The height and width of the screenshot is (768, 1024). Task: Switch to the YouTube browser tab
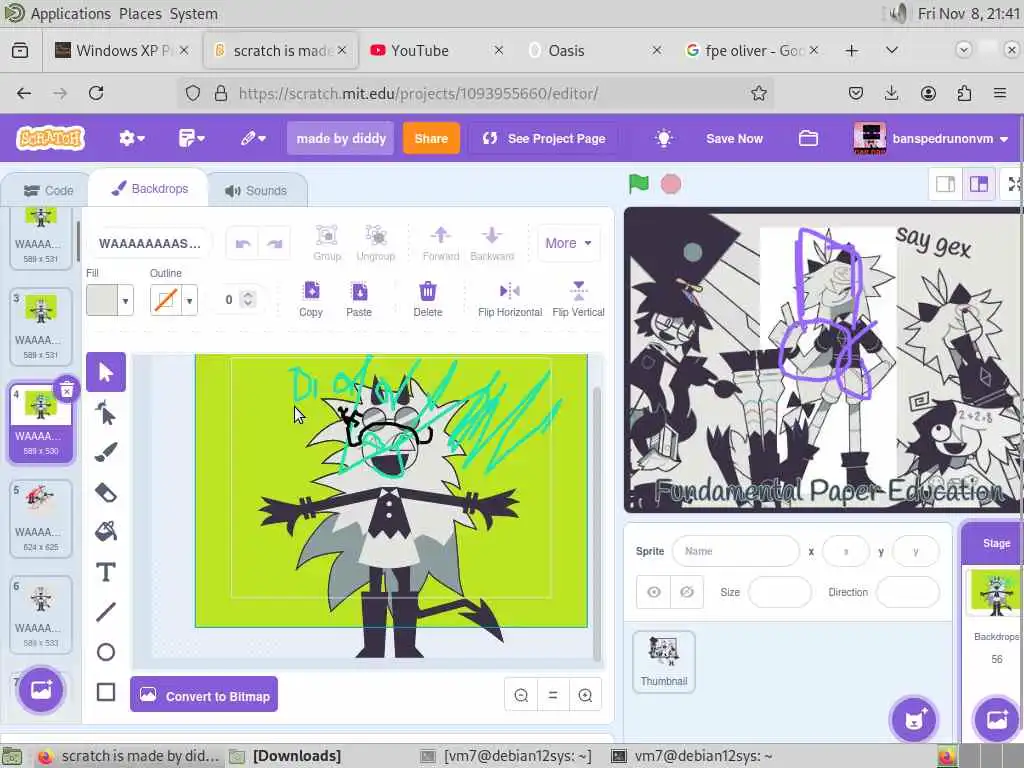(x=438, y=50)
